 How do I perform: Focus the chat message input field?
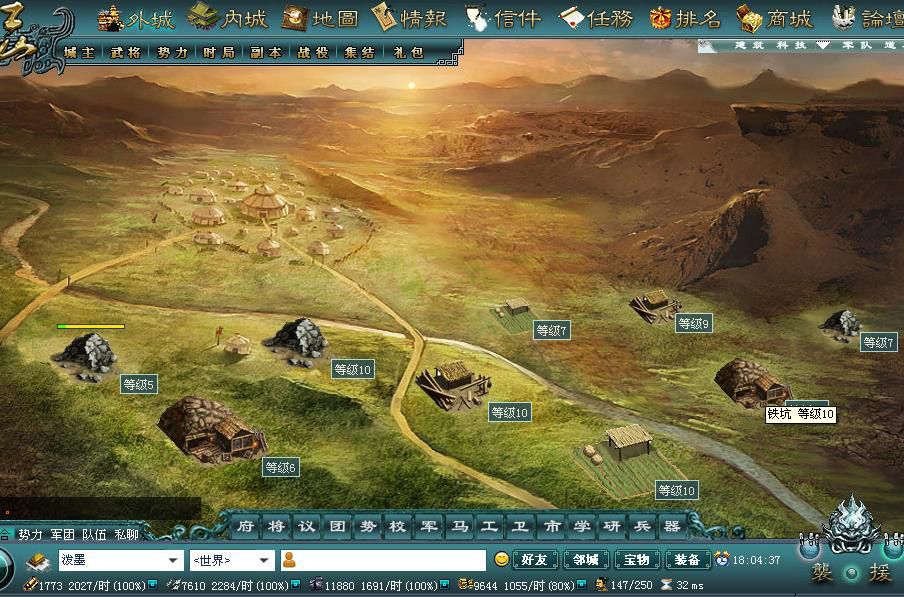[383, 560]
